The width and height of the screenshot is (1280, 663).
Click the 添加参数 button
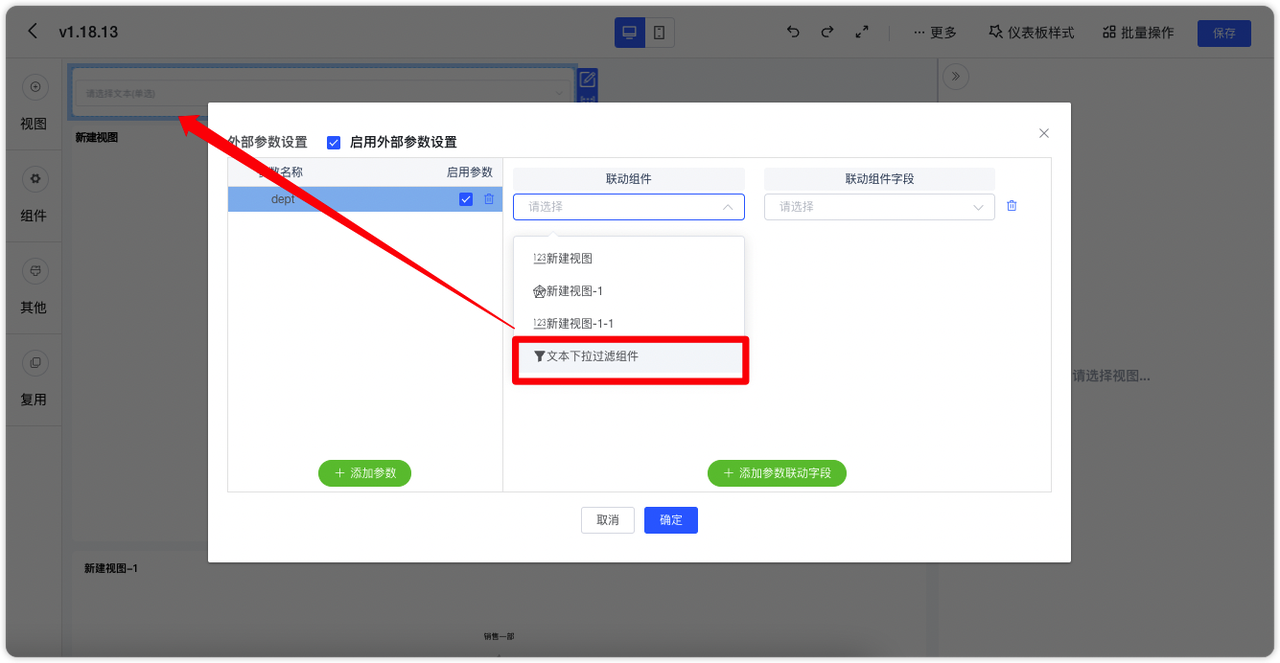[x=365, y=473]
